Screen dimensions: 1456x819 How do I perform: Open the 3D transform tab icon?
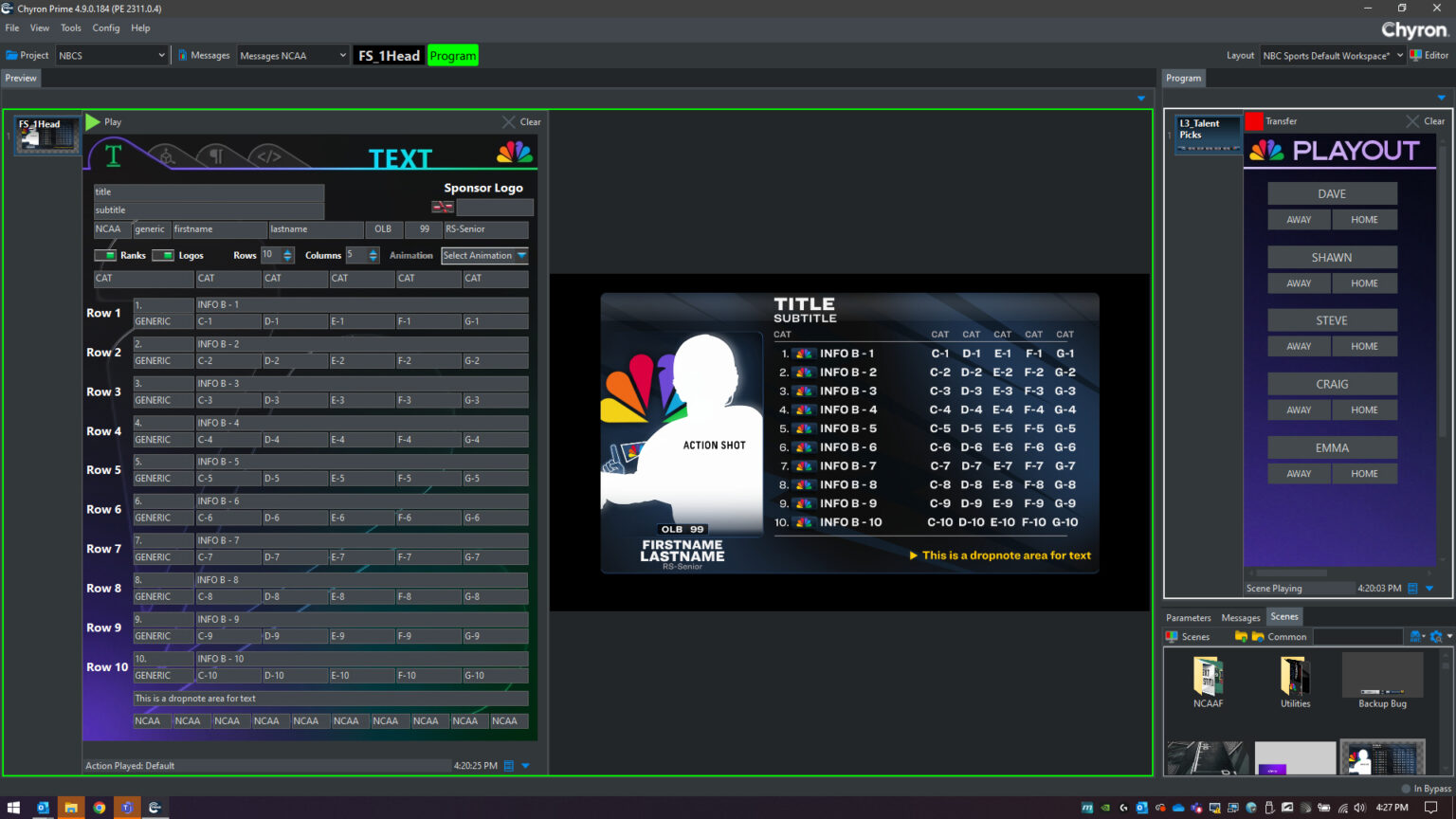(x=166, y=155)
